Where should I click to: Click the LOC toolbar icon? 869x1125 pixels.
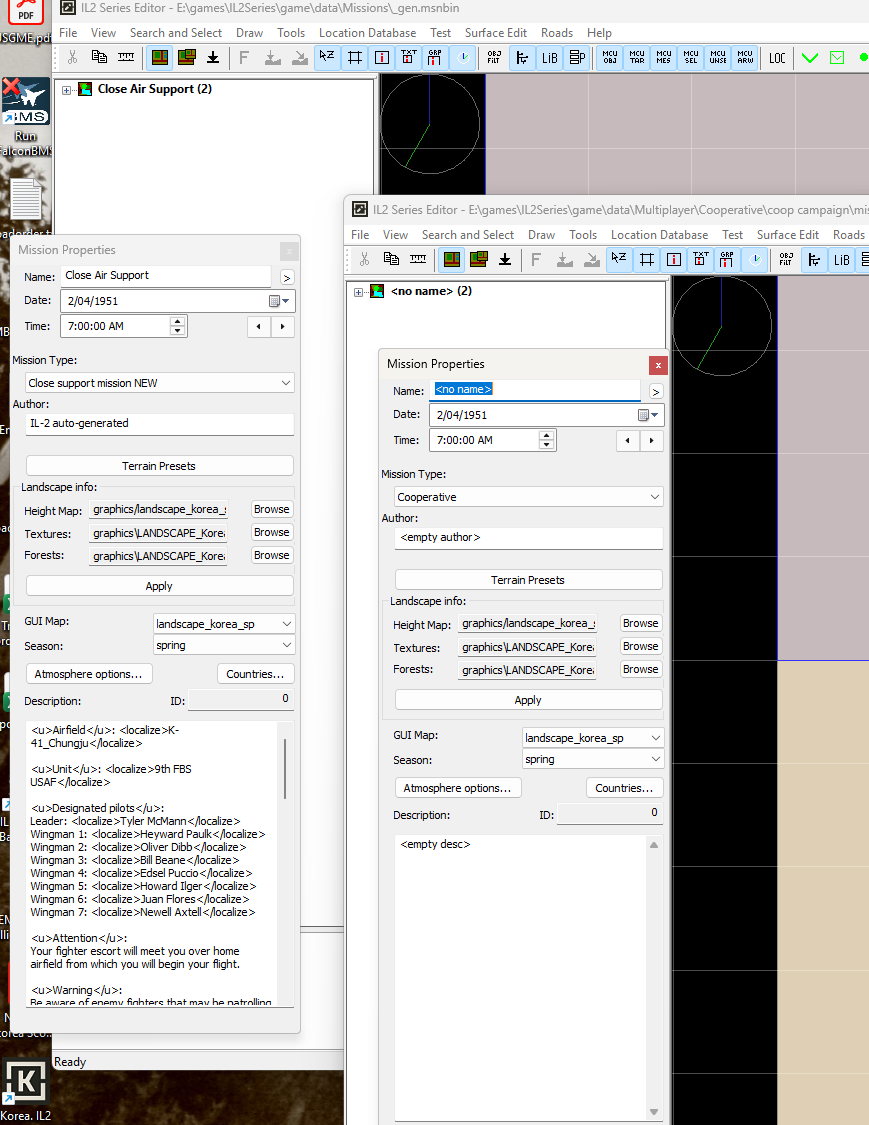click(x=777, y=57)
